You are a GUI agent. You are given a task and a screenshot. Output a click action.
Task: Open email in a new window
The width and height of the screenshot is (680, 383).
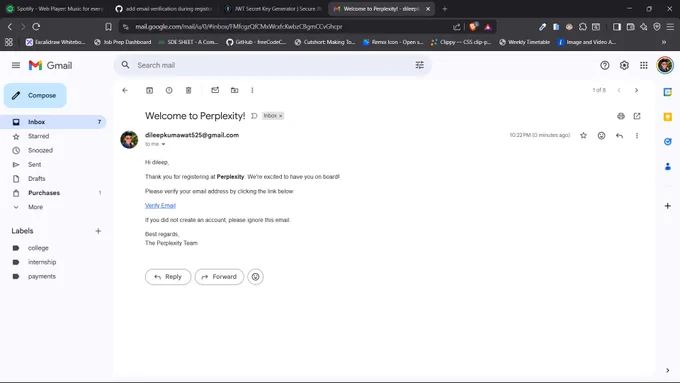click(x=637, y=116)
